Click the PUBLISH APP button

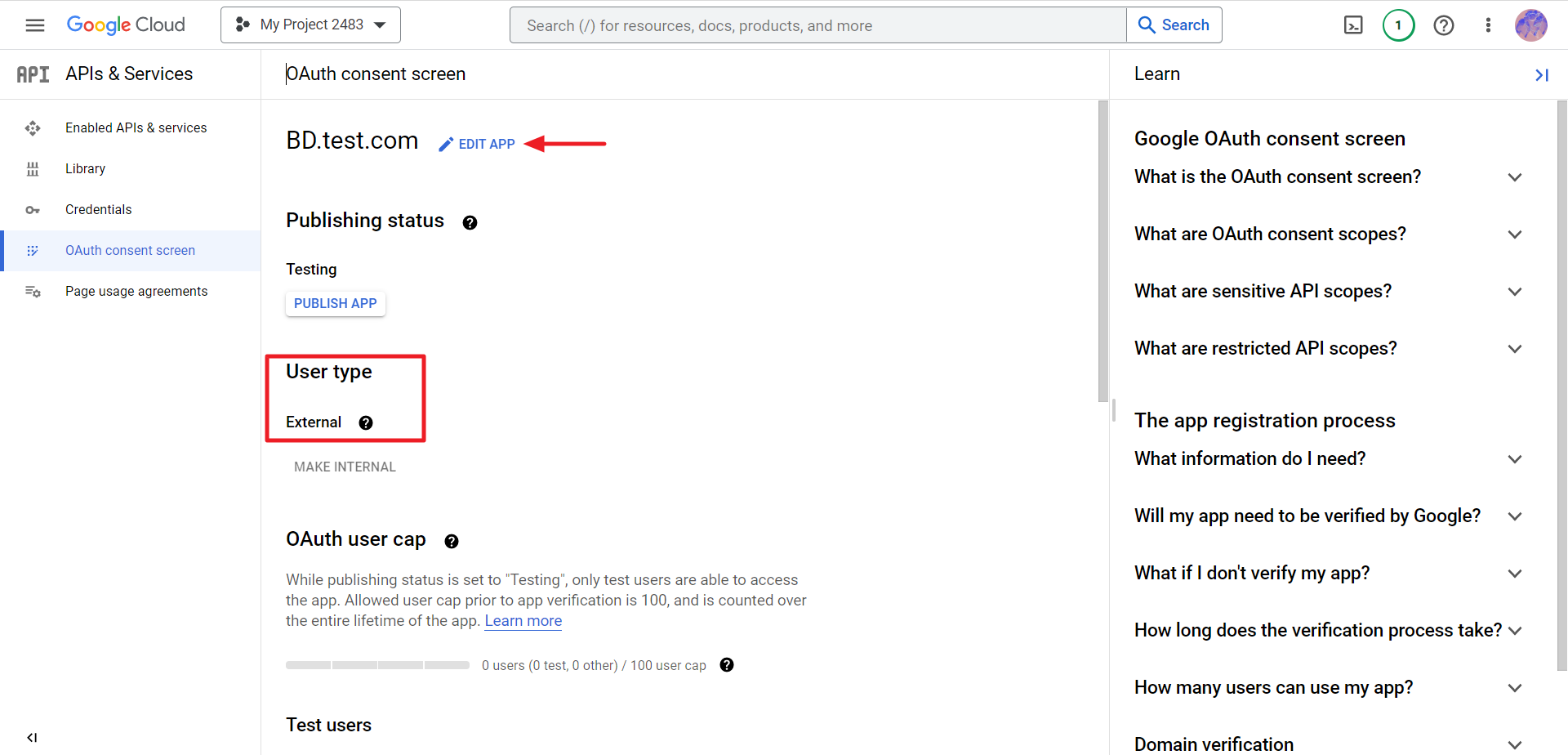(x=335, y=304)
